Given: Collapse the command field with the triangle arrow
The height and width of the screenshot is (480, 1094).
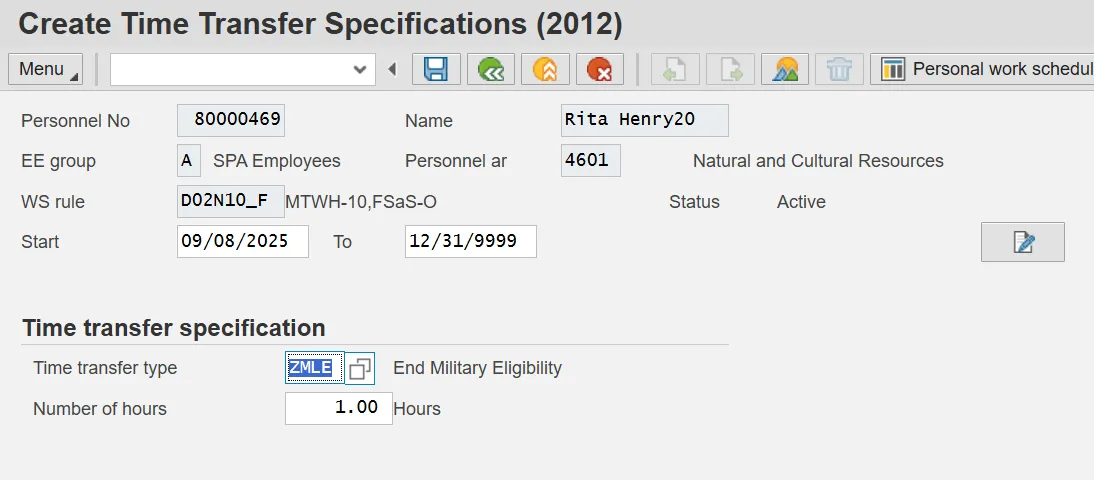Looking at the screenshot, I should pos(392,69).
